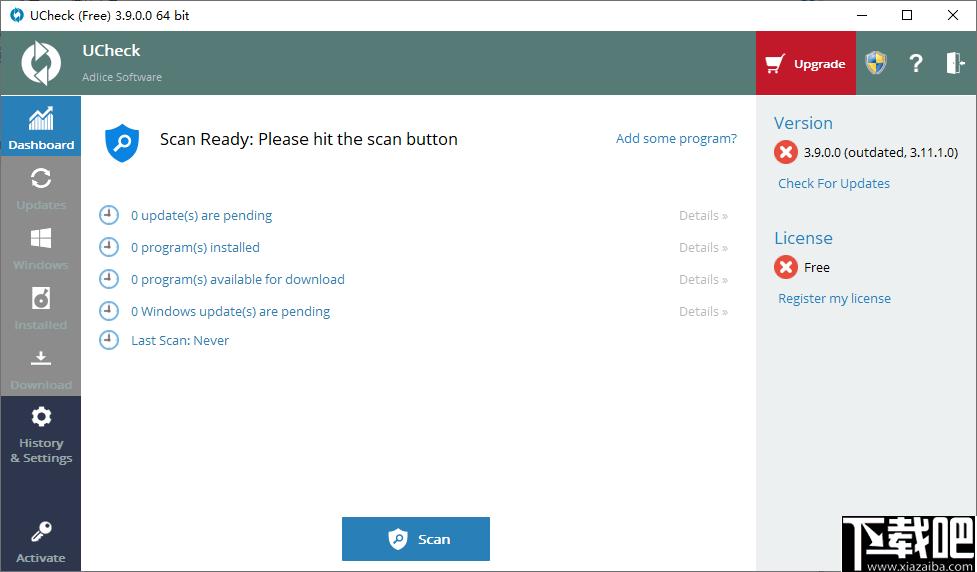
Task: Click 'Check For Updates' link
Action: coord(834,183)
